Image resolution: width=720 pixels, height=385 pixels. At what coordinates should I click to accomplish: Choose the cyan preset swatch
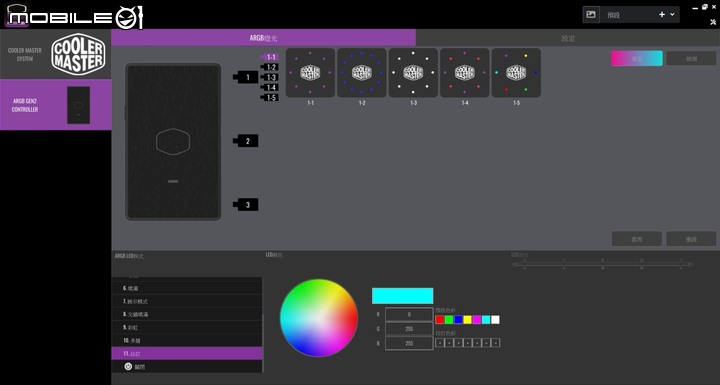pos(486,320)
